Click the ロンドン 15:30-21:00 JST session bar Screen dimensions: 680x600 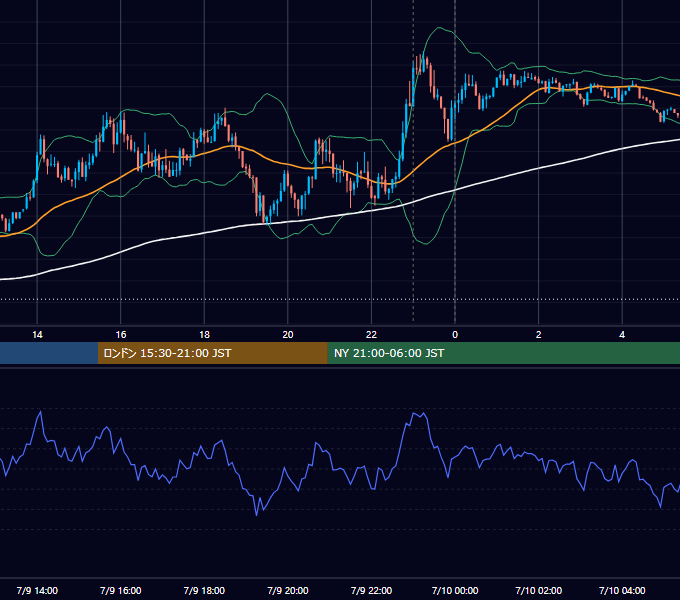coord(212,353)
